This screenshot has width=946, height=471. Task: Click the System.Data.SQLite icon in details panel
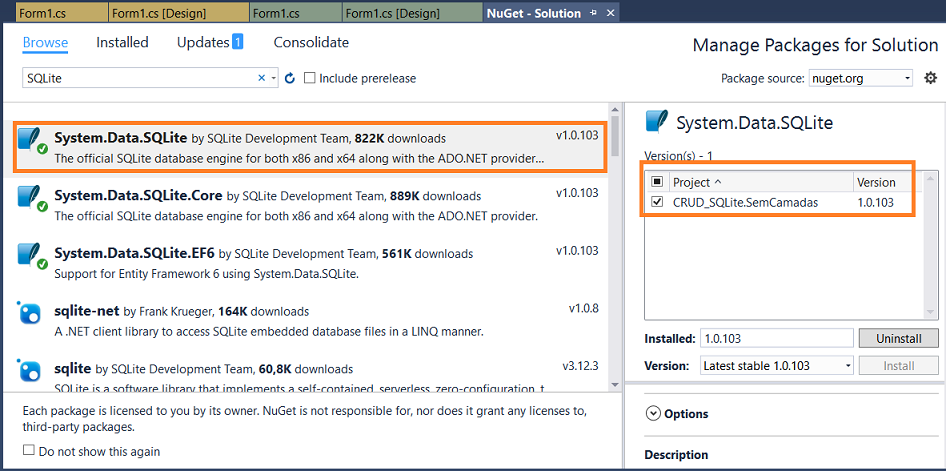click(657, 122)
